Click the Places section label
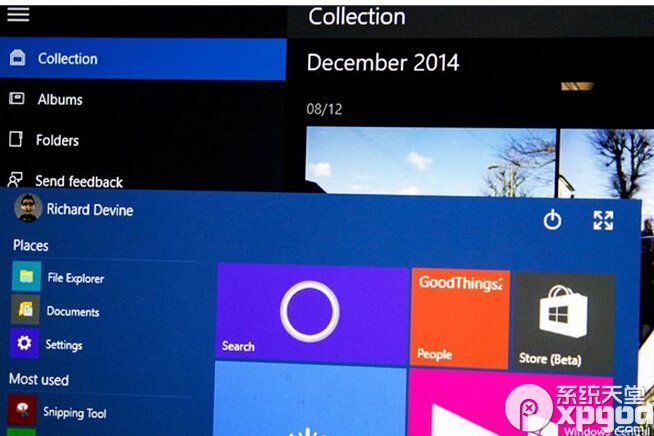Viewport: 654px width, 436px height. click(30, 245)
